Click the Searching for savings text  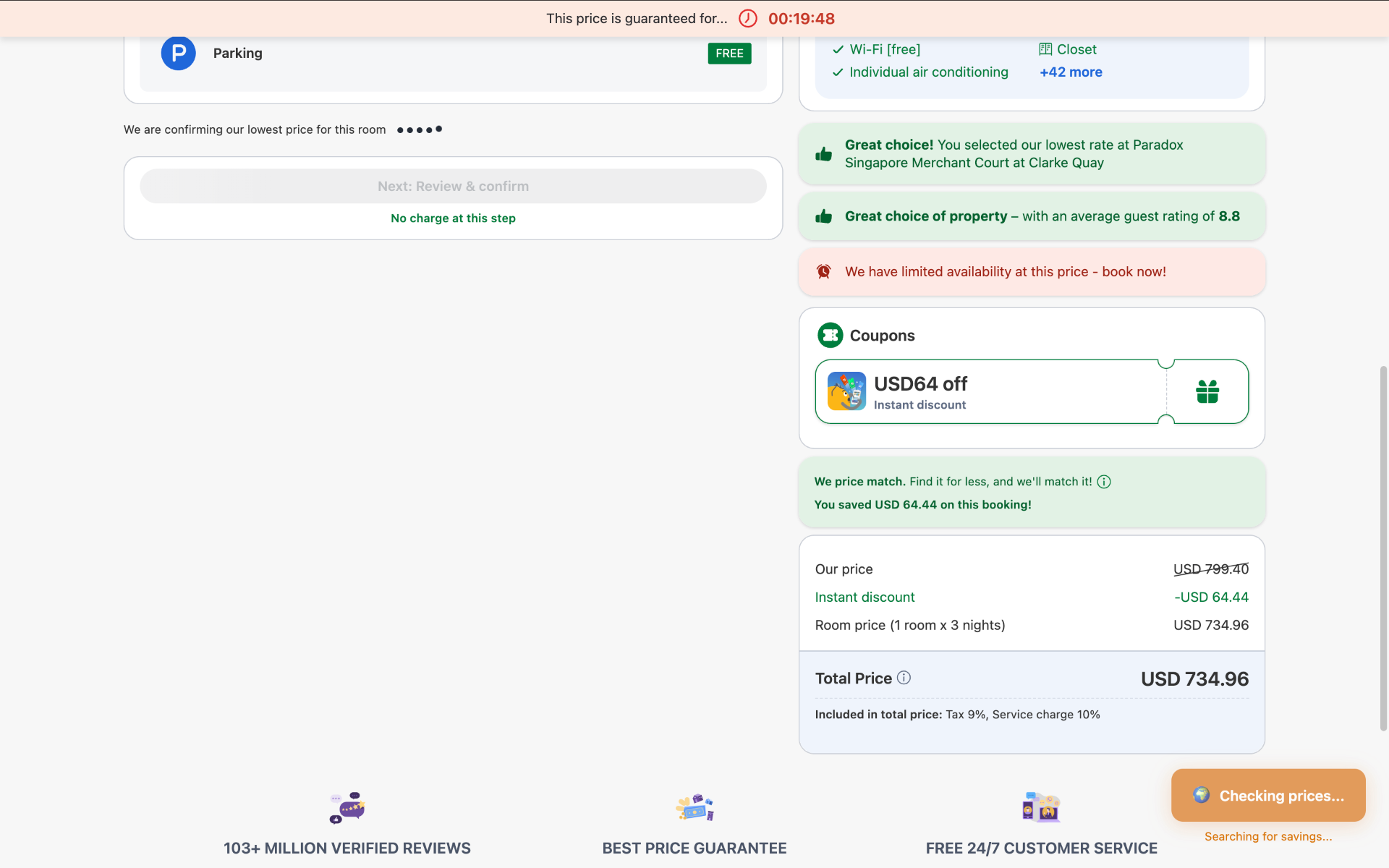(x=1268, y=837)
